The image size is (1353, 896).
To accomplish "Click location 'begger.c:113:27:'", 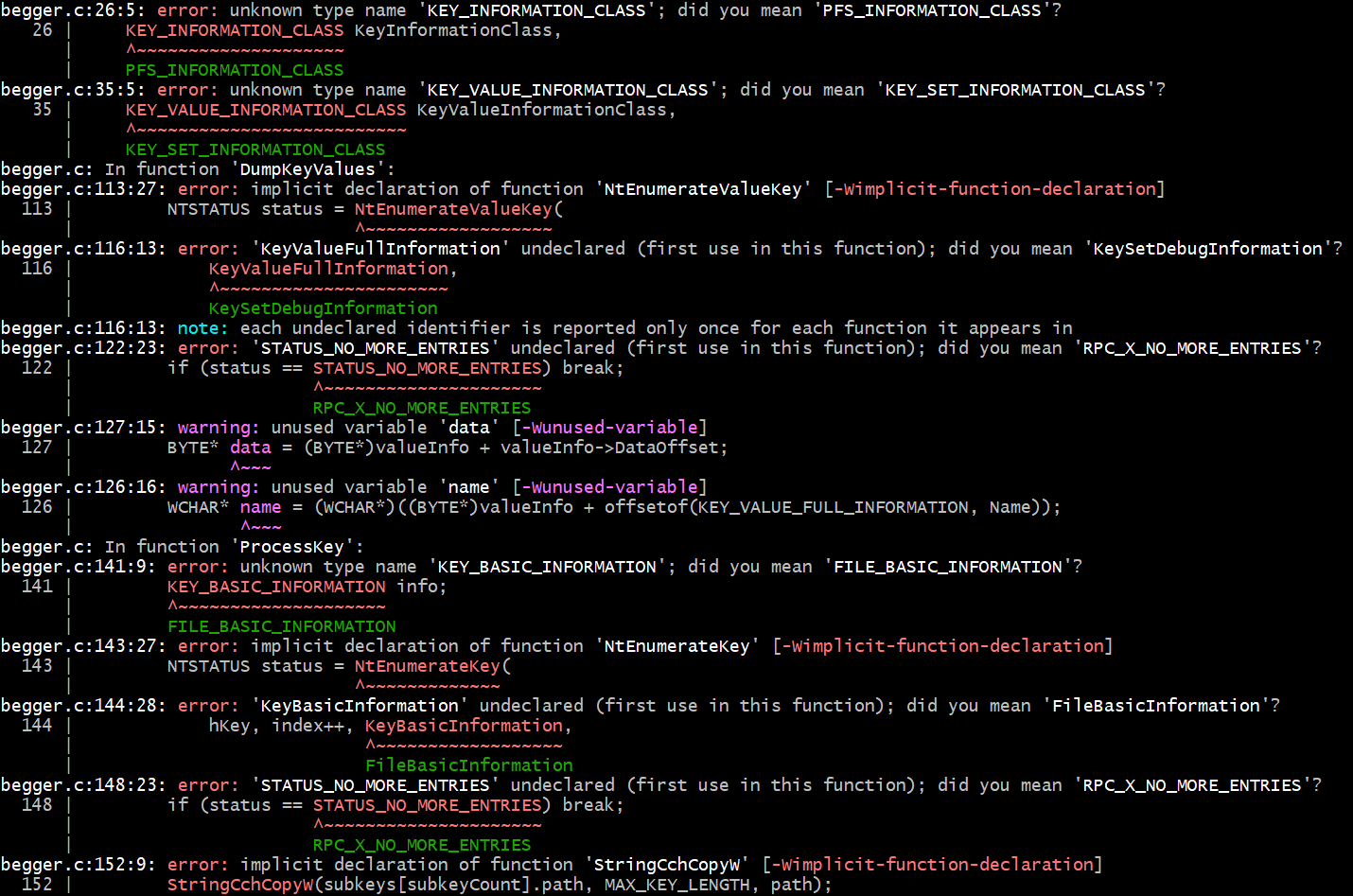I will click(x=84, y=189).
